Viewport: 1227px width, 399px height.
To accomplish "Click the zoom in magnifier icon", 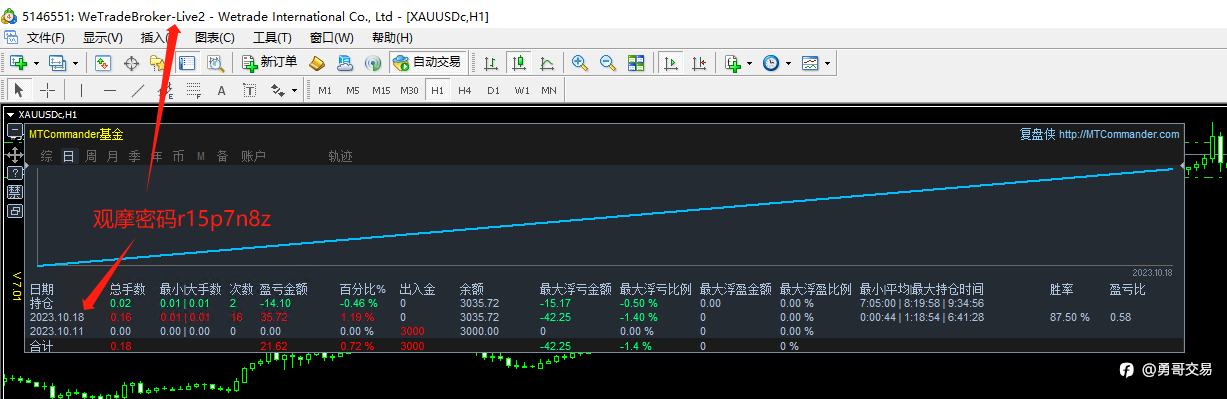I will [579, 62].
